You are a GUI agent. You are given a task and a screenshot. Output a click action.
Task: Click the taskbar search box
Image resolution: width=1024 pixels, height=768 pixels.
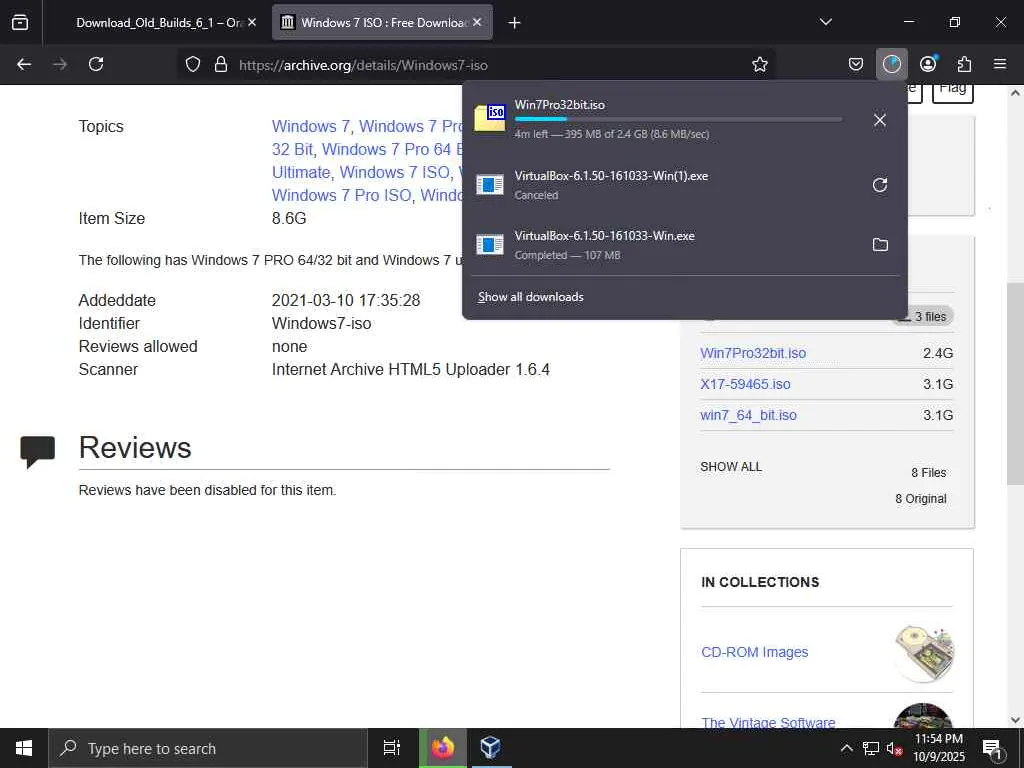[x=208, y=748]
